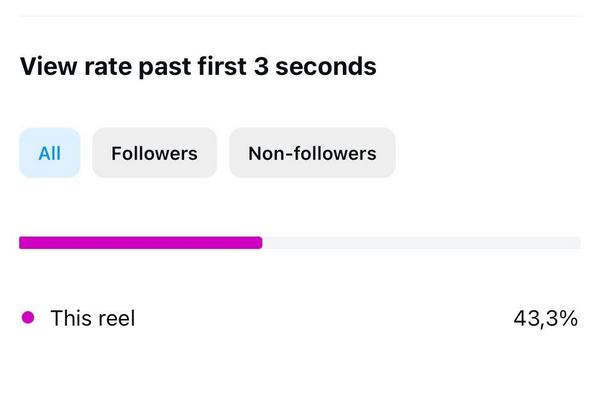Show Non-followers view rate
600x400 pixels.
point(312,153)
